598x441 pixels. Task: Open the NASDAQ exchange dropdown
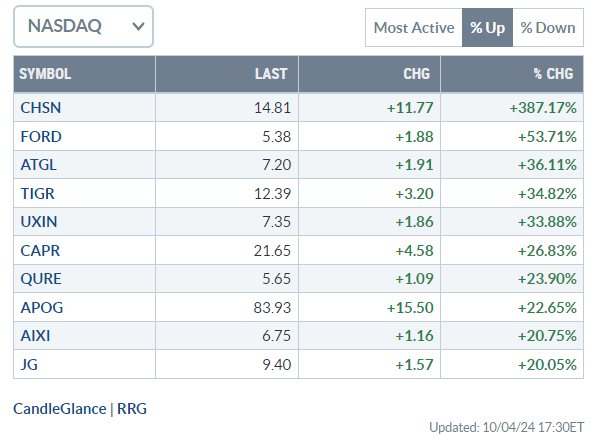[83, 26]
